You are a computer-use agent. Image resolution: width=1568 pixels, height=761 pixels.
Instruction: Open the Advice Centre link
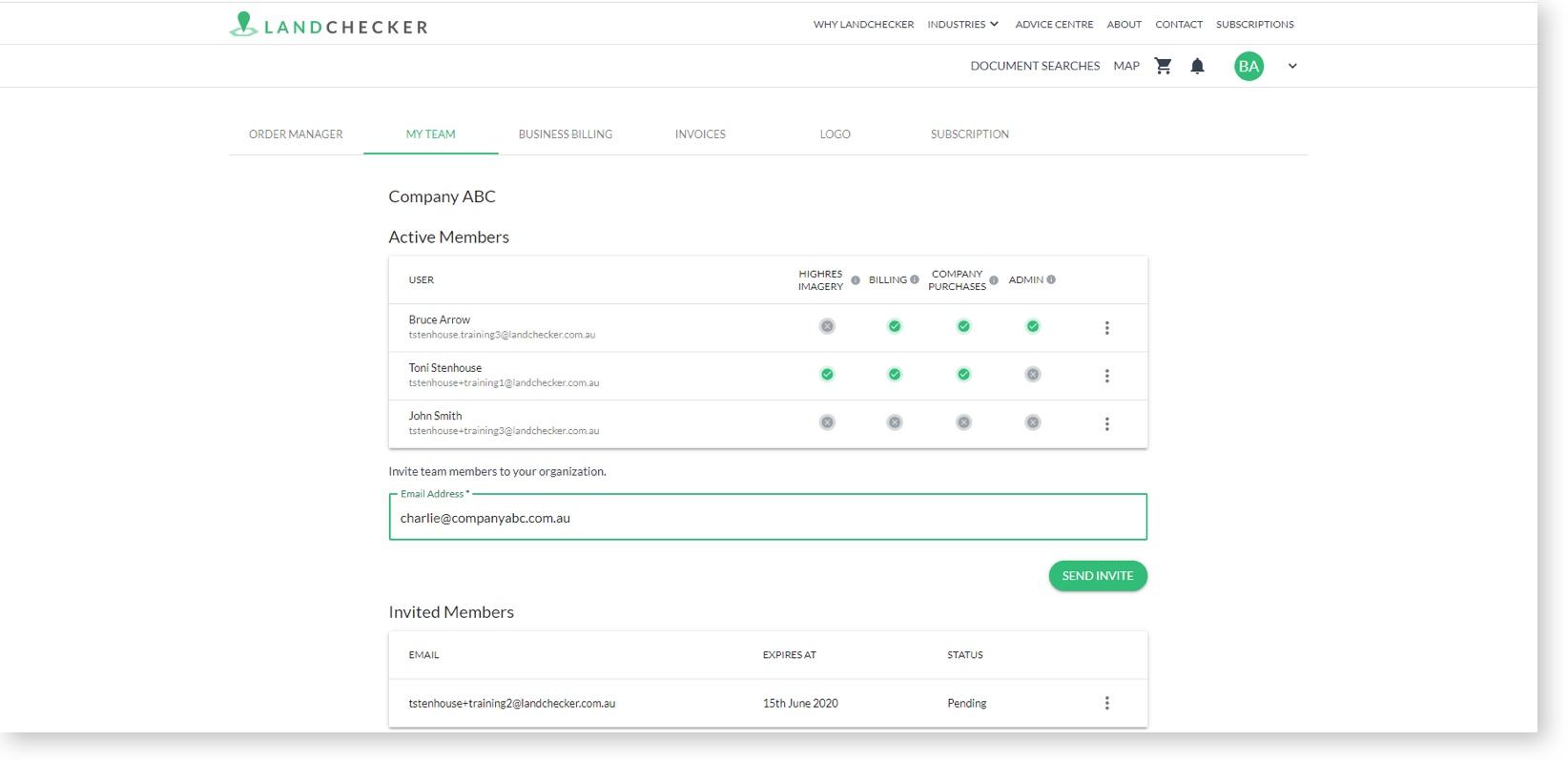click(1054, 25)
